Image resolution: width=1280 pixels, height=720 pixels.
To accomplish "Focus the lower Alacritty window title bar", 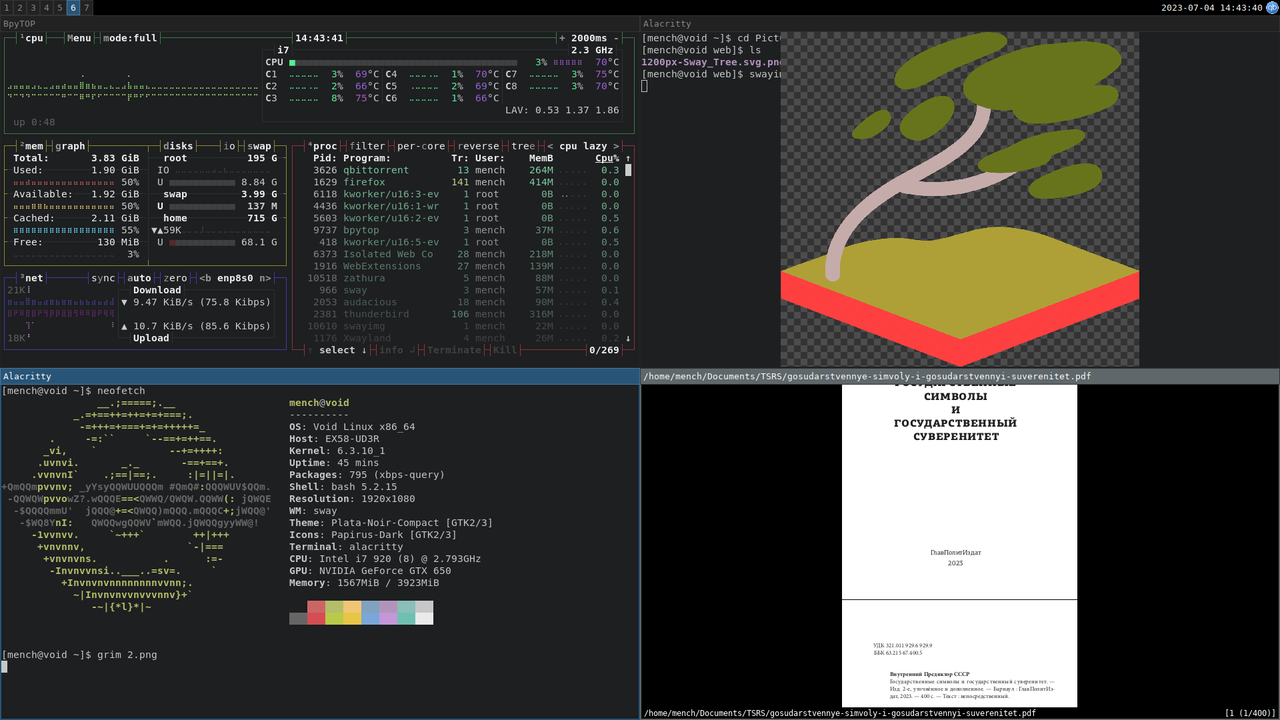I will [x=320, y=376].
